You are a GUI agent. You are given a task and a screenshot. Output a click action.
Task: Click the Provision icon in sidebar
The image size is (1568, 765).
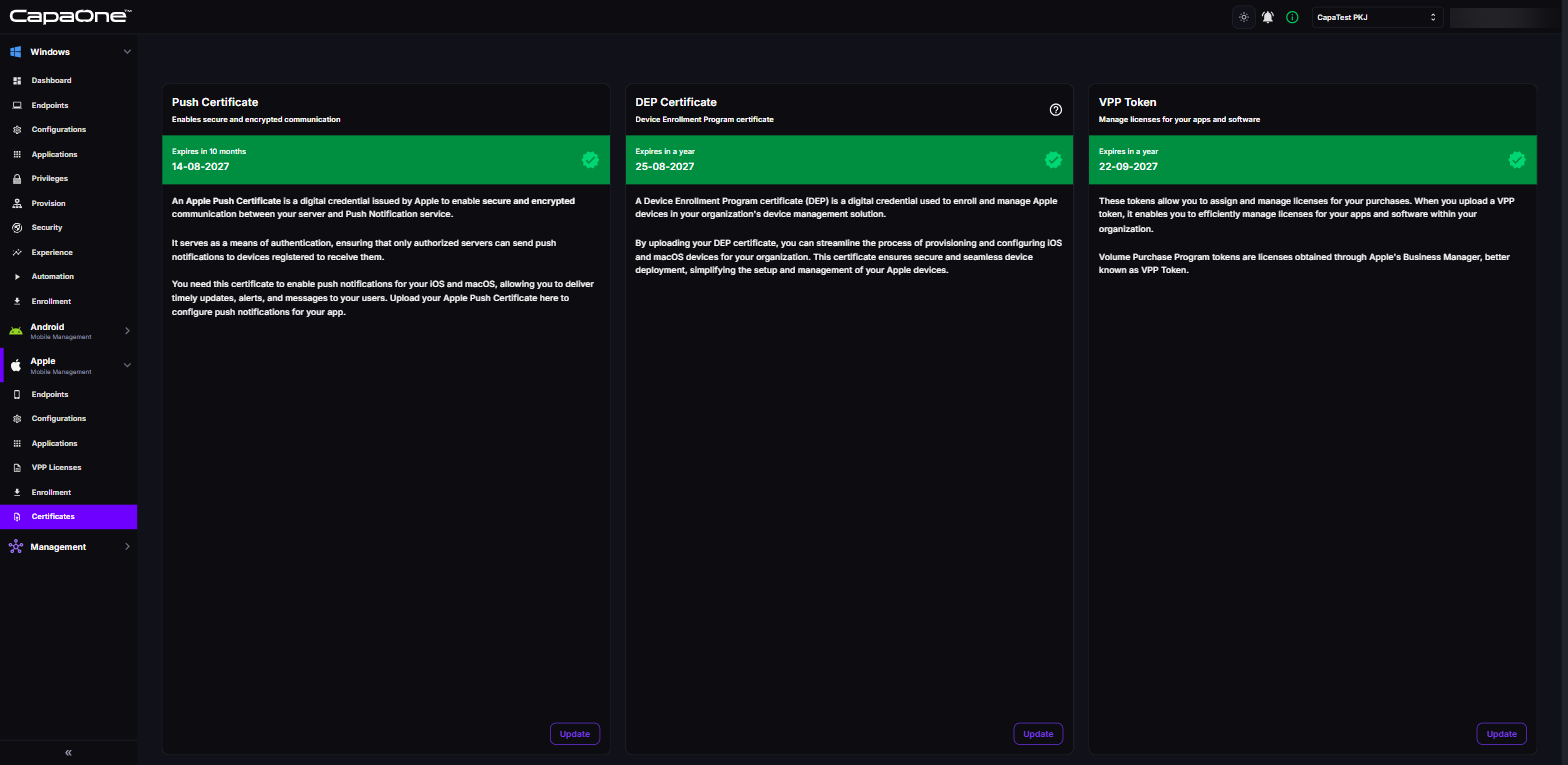tap(17, 203)
